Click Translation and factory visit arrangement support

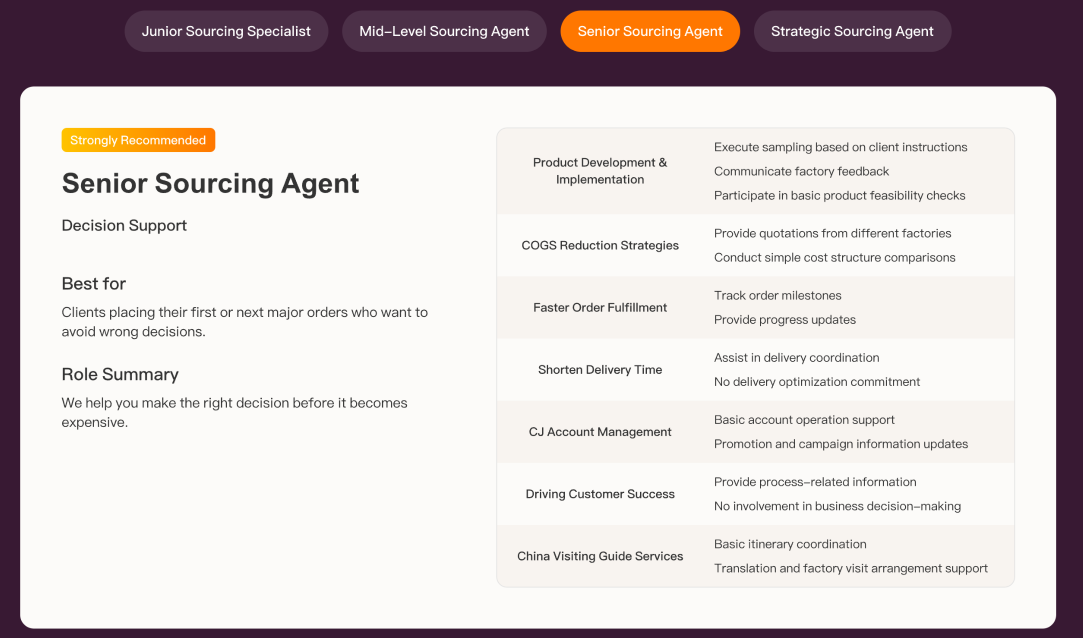850,567
